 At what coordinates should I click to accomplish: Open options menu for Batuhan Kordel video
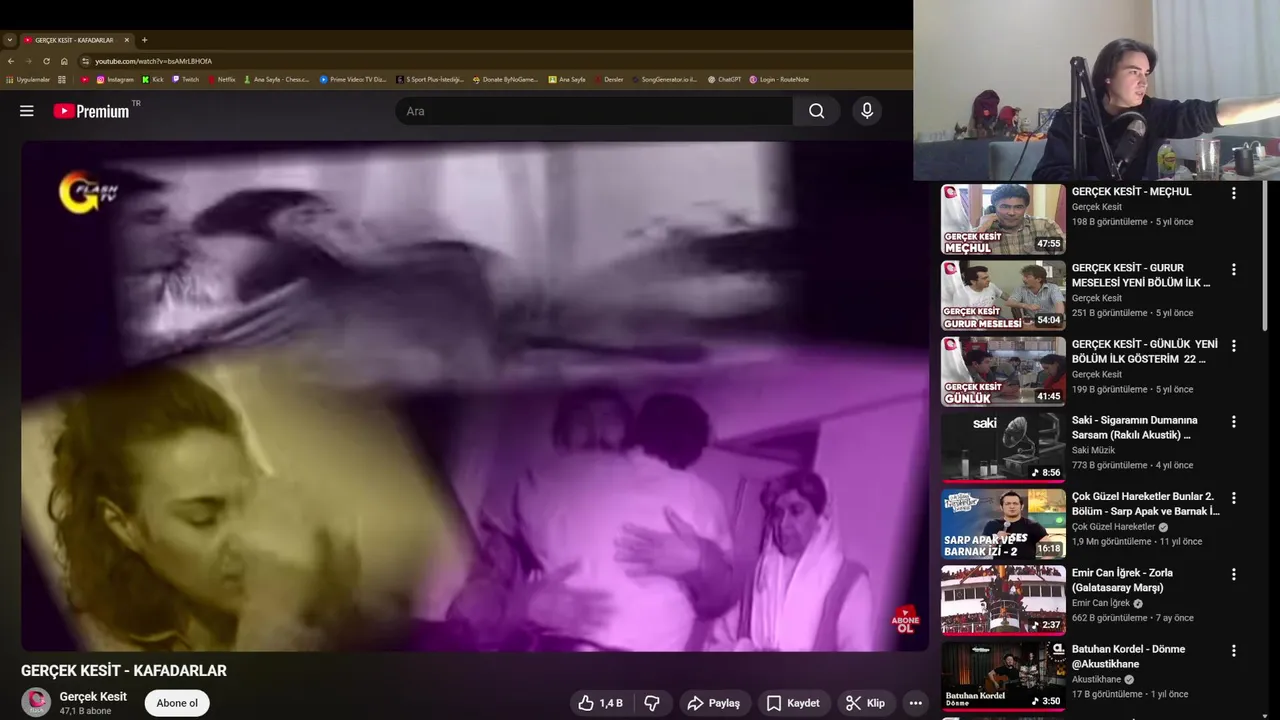point(1233,650)
